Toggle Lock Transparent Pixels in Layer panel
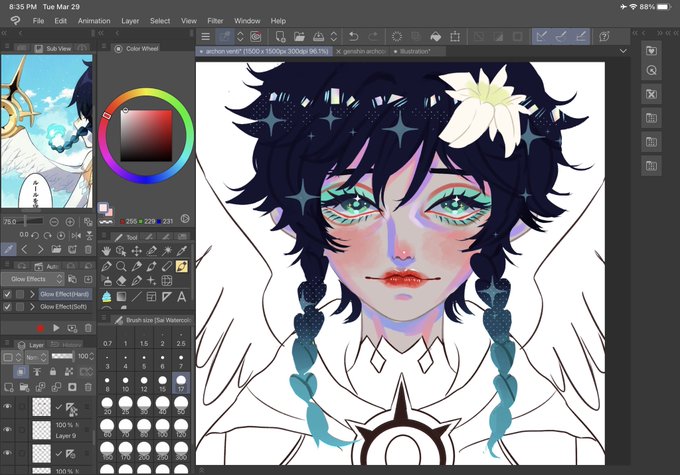 69,372
